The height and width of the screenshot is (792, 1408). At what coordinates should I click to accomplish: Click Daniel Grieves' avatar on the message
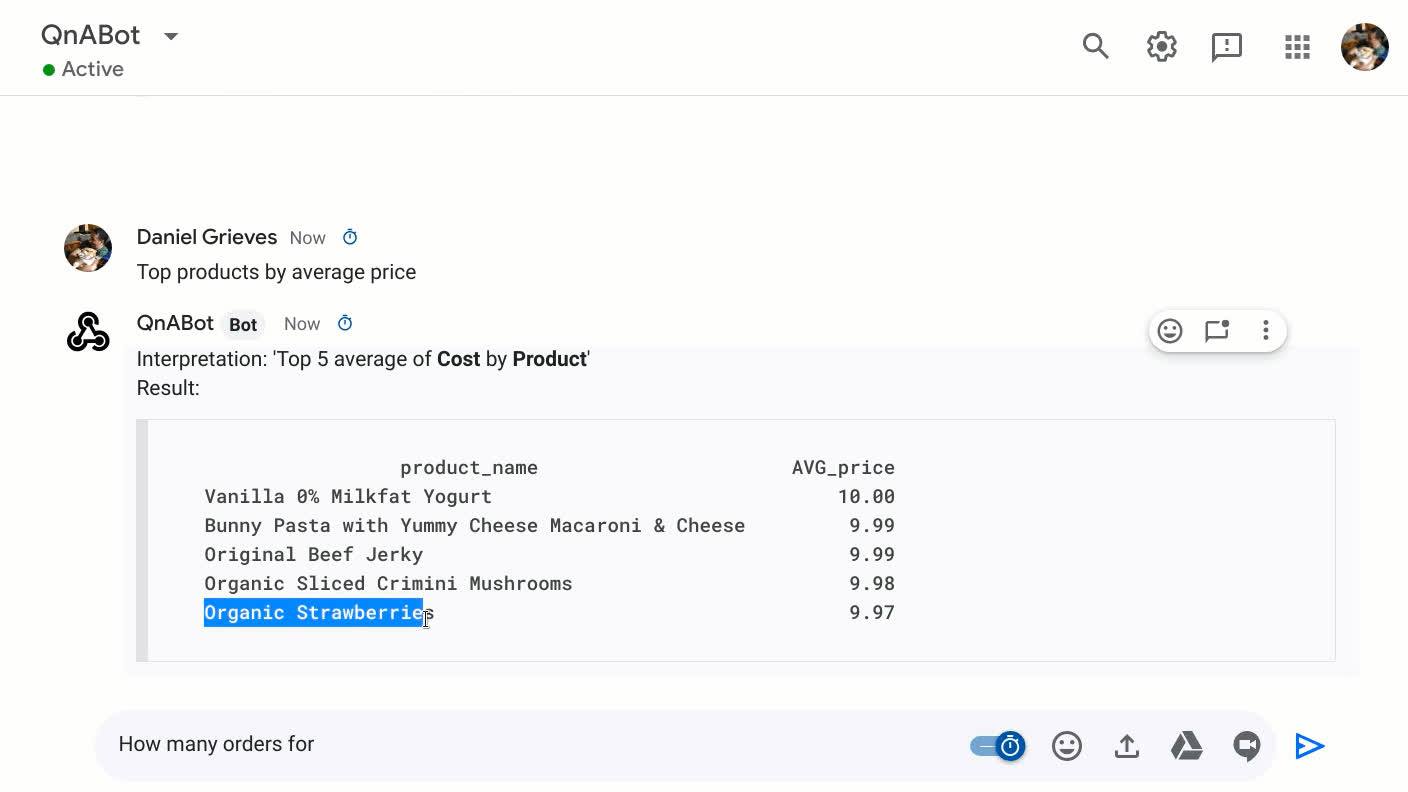point(88,248)
